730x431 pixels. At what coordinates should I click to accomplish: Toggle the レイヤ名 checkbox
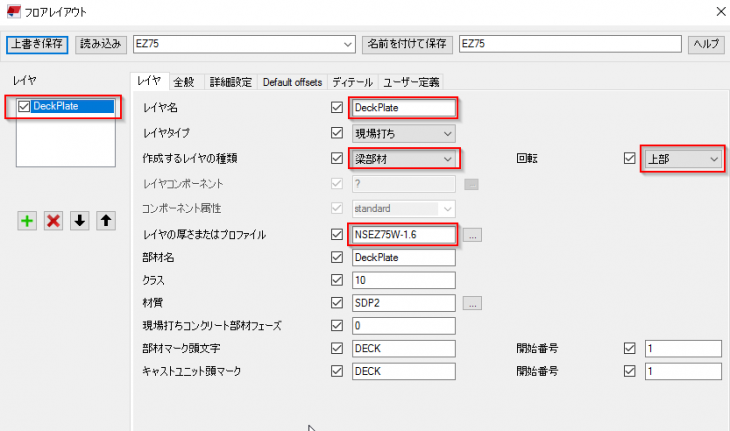(337, 108)
